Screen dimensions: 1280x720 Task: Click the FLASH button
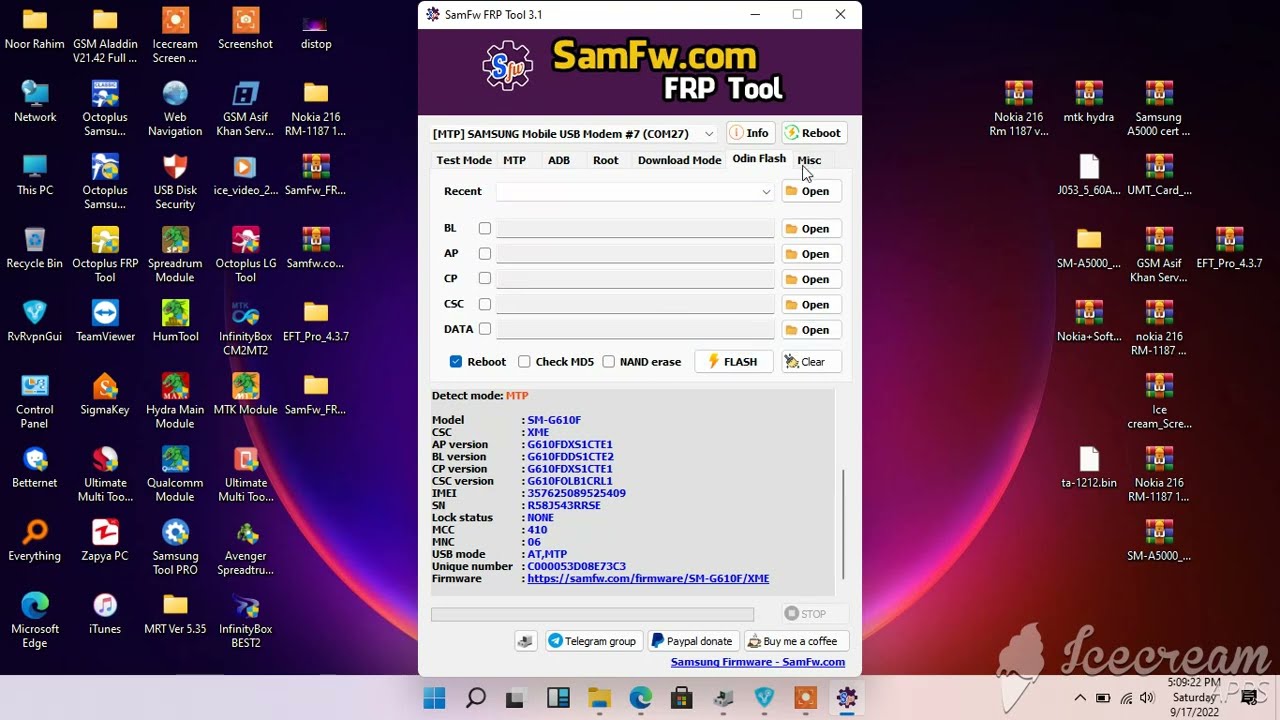coord(733,362)
